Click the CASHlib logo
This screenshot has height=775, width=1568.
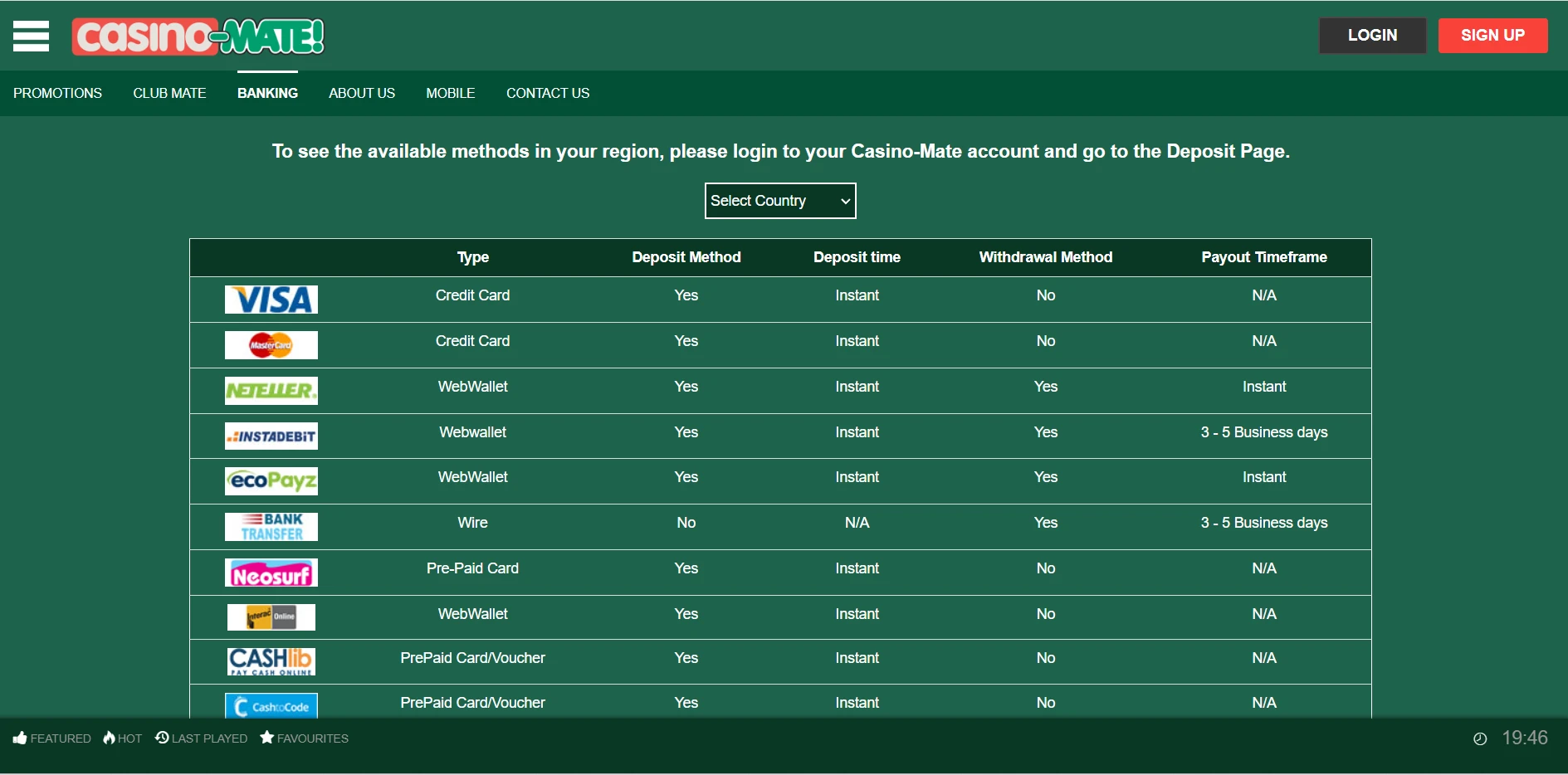pyautogui.click(x=271, y=661)
